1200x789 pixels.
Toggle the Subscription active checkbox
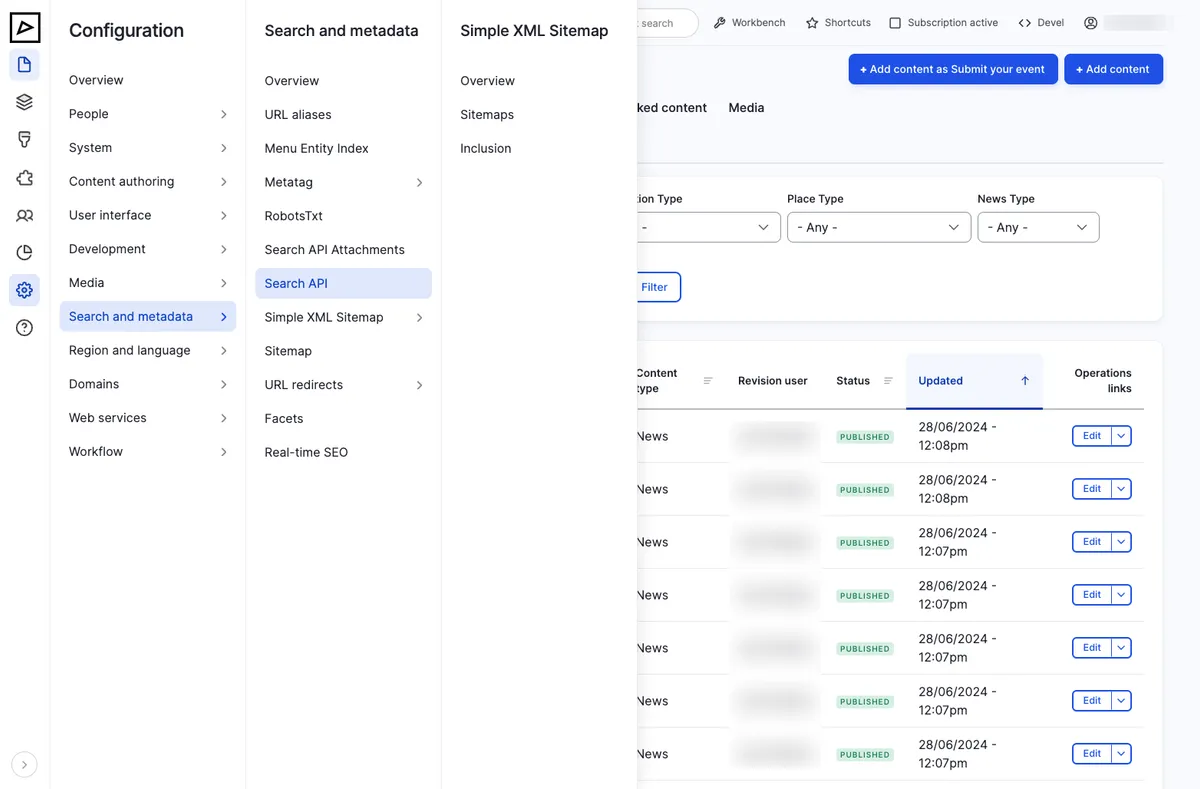click(895, 23)
